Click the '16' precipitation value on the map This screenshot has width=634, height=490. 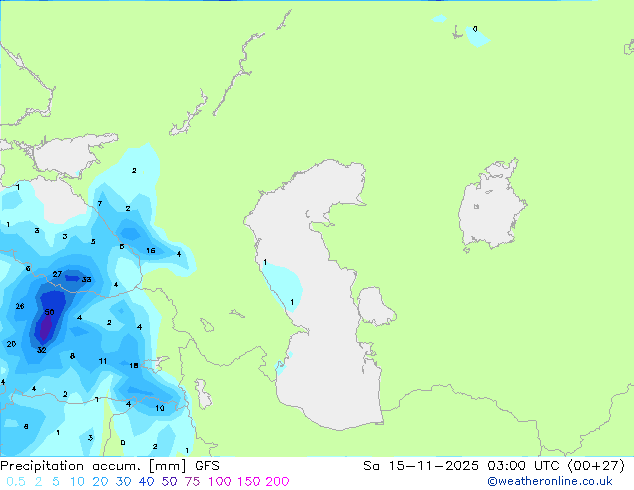(x=151, y=251)
